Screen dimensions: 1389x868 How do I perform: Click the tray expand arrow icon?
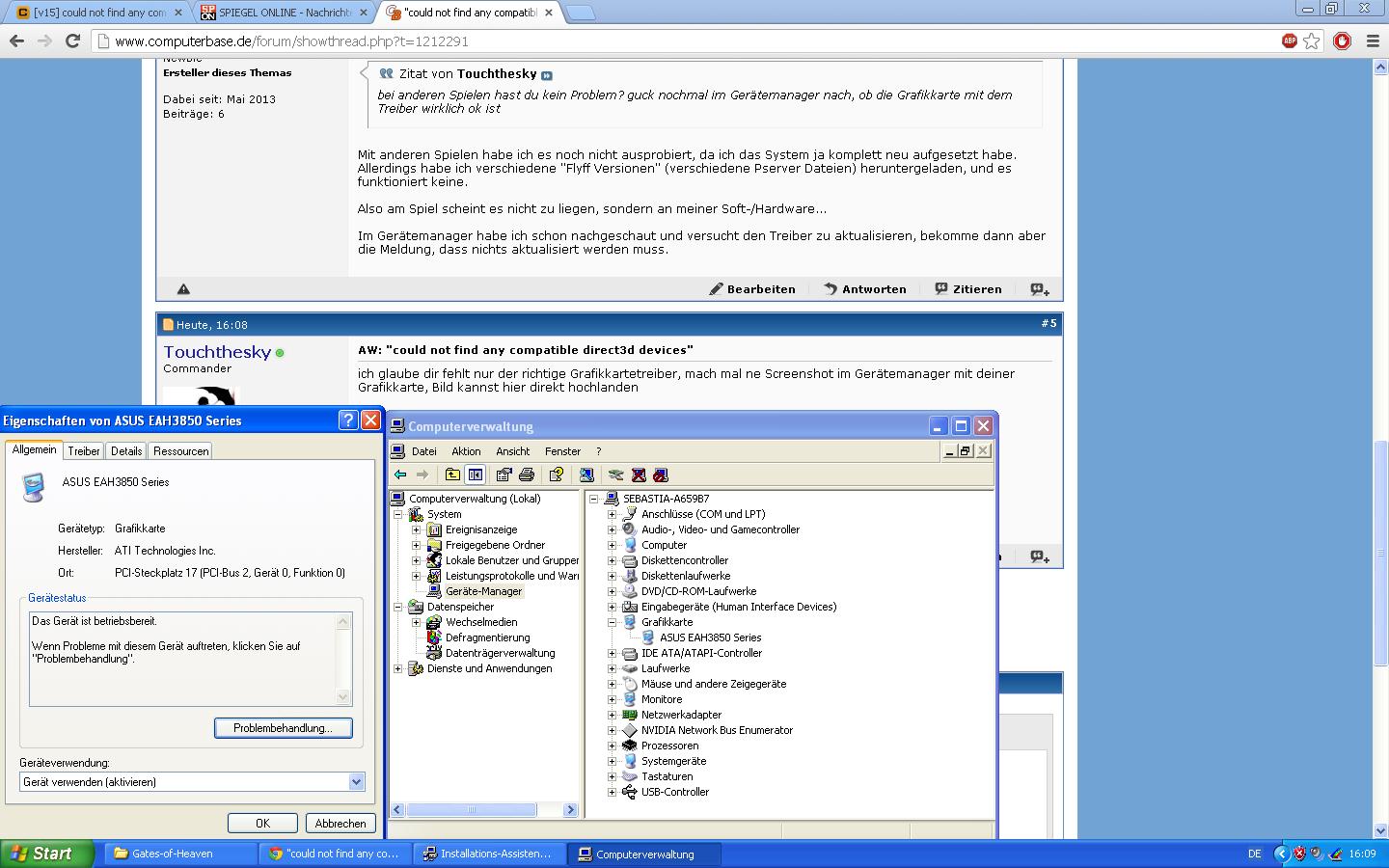pos(1281,854)
